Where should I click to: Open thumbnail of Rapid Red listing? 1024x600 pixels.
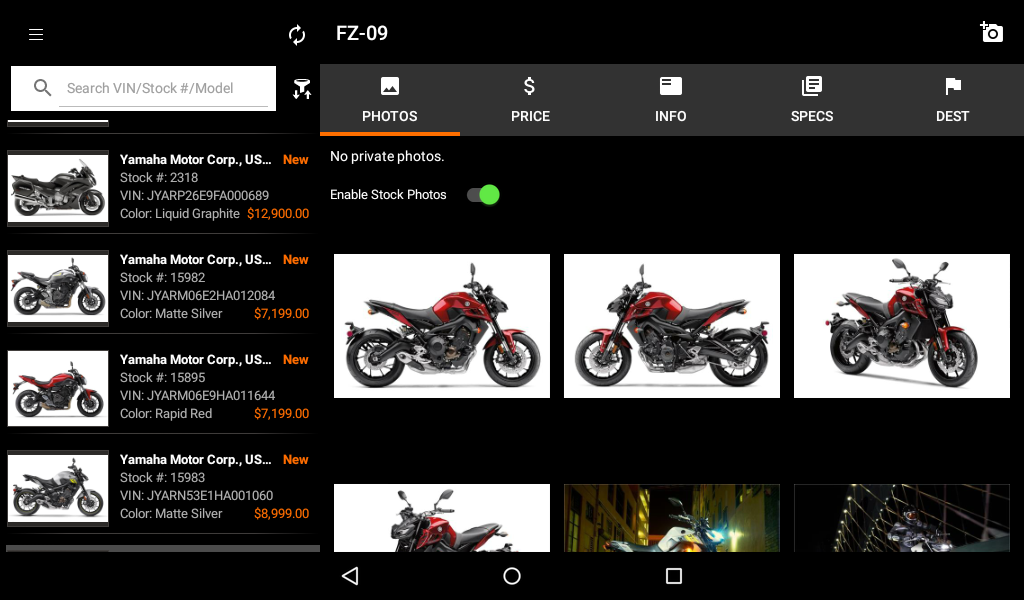point(58,388)
